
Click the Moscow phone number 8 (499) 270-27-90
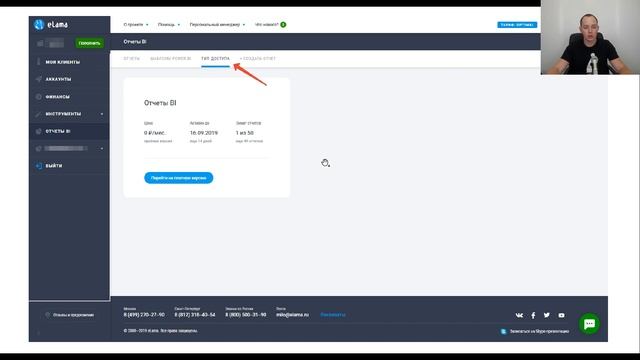coord(144,315)
